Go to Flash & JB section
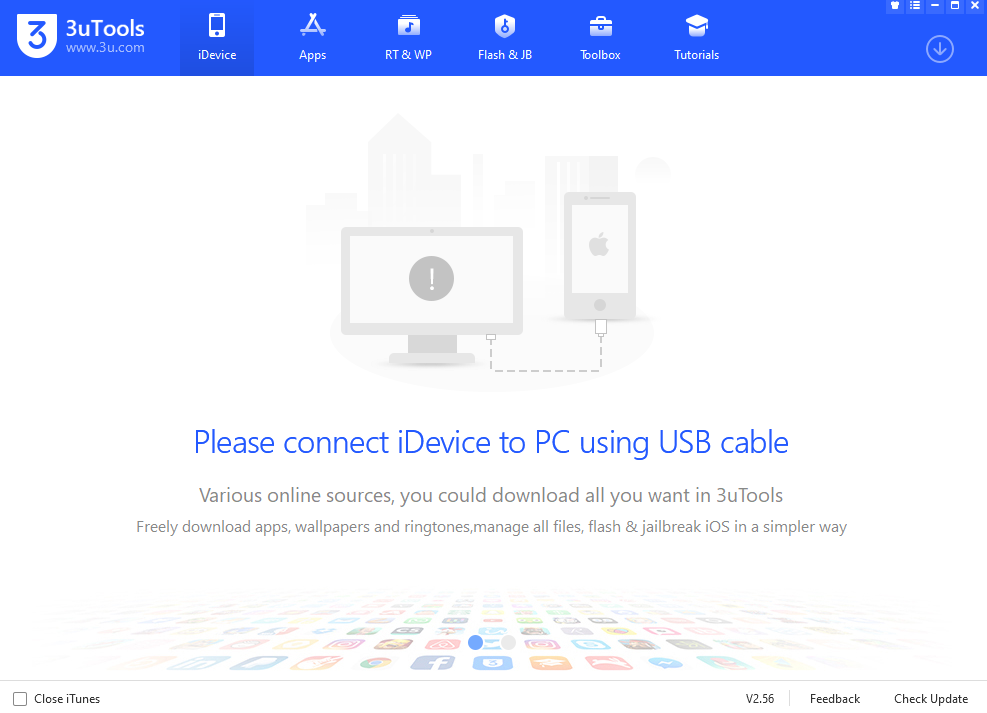 point(505,38)
